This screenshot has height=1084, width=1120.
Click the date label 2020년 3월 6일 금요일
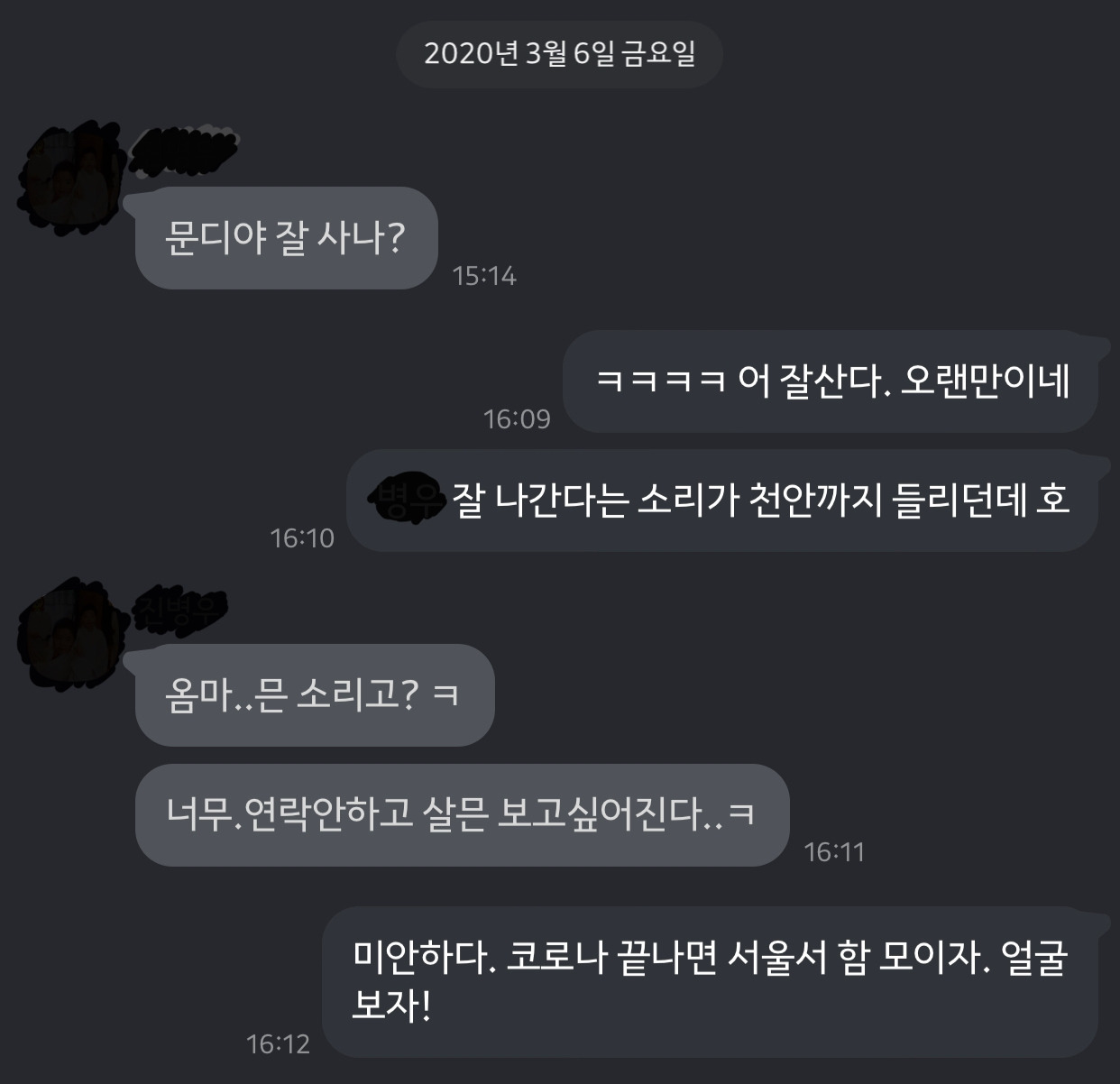(560, 54)
